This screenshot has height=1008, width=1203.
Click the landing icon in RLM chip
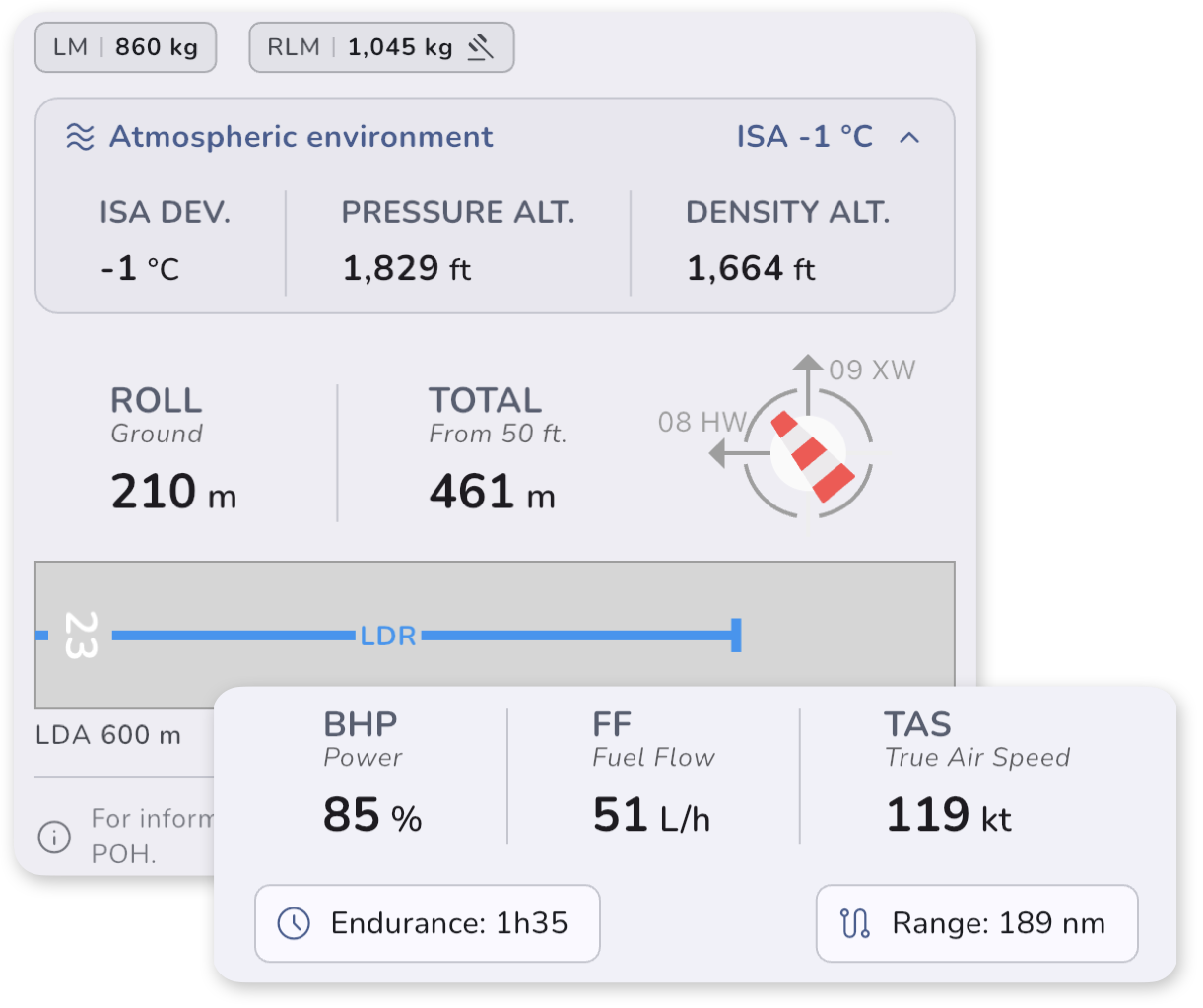(481, 47)
